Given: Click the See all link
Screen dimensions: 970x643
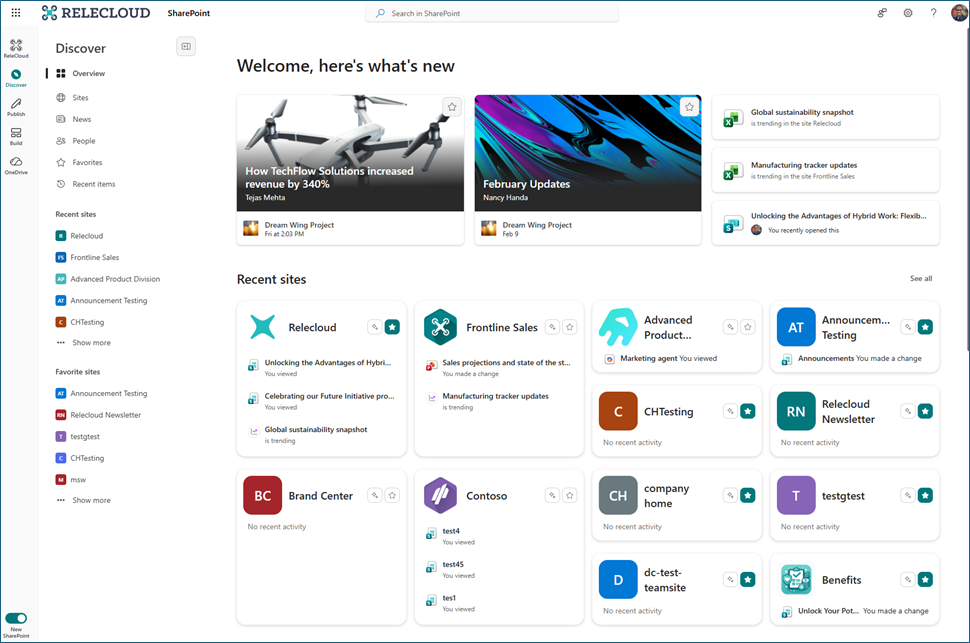Looking at the screenshot, I should click(920, 279).
